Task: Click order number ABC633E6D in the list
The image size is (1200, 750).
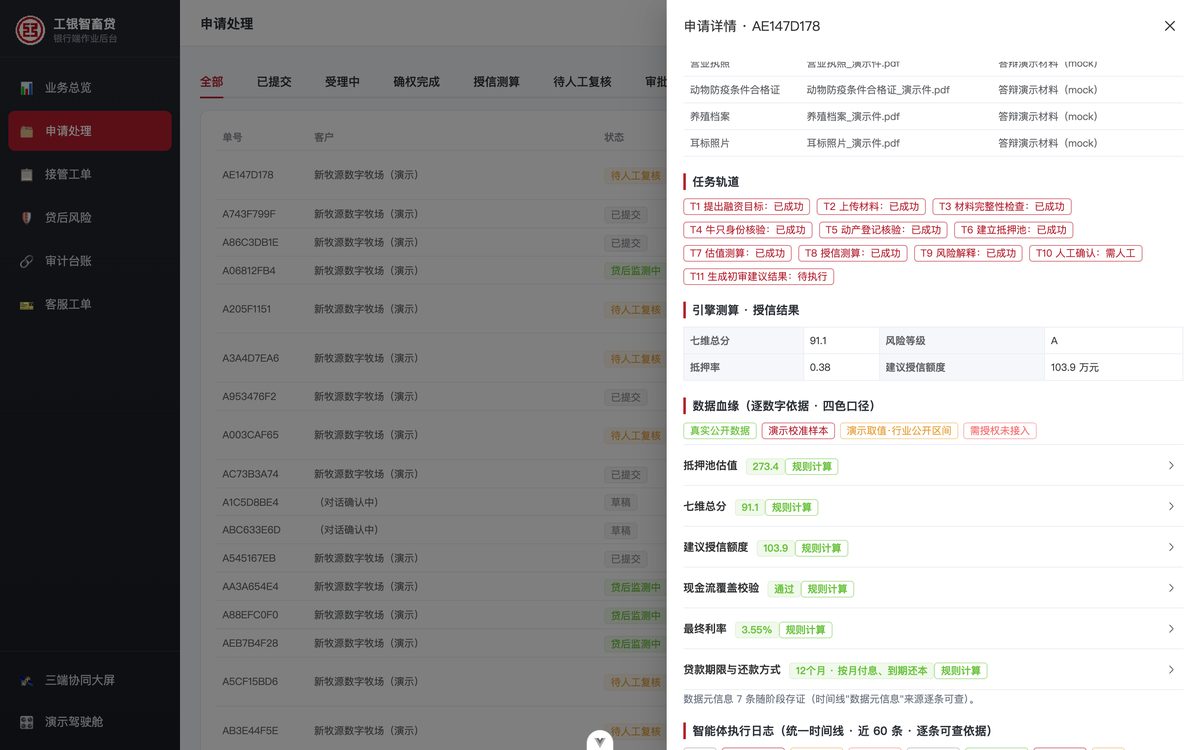Action: click(x=251, y=530)
